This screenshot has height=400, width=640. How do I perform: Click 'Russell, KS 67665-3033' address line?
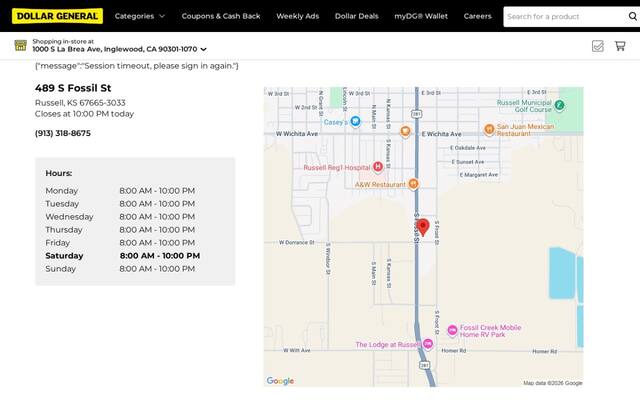click(80, 103)
